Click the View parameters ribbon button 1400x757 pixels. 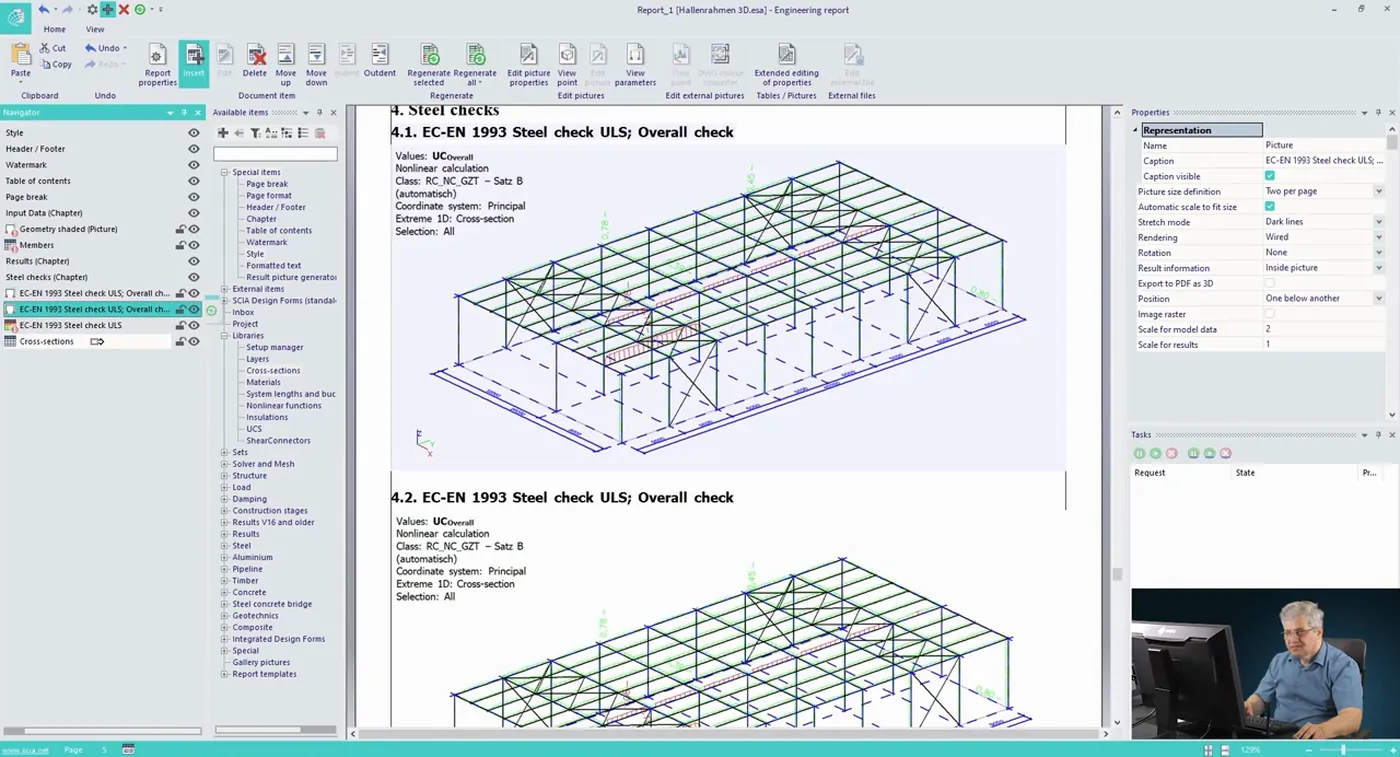click(635, 64)
